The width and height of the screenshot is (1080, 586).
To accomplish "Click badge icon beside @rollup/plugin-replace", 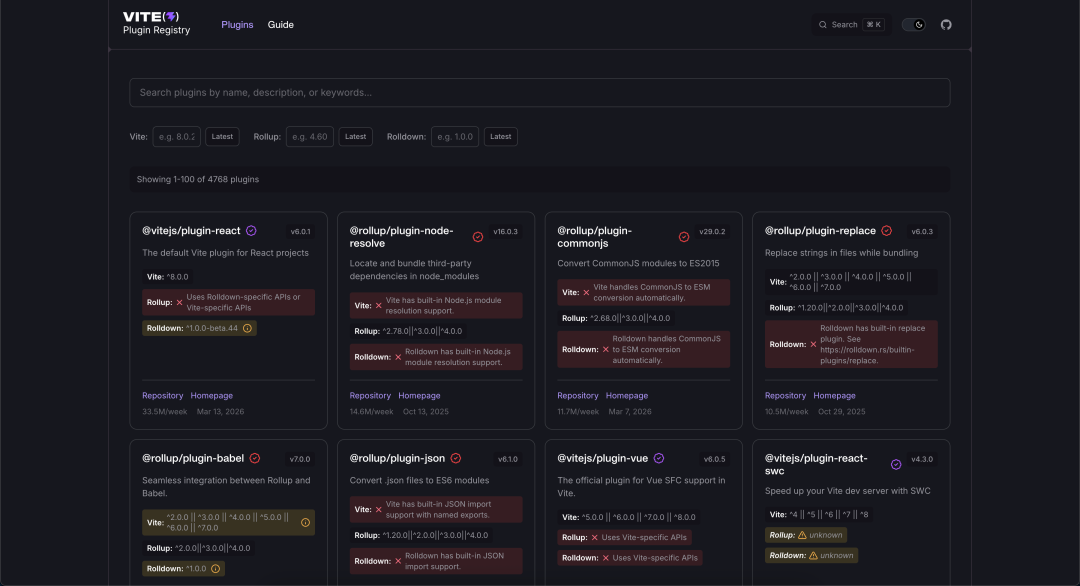I will [x=886, y=231].
